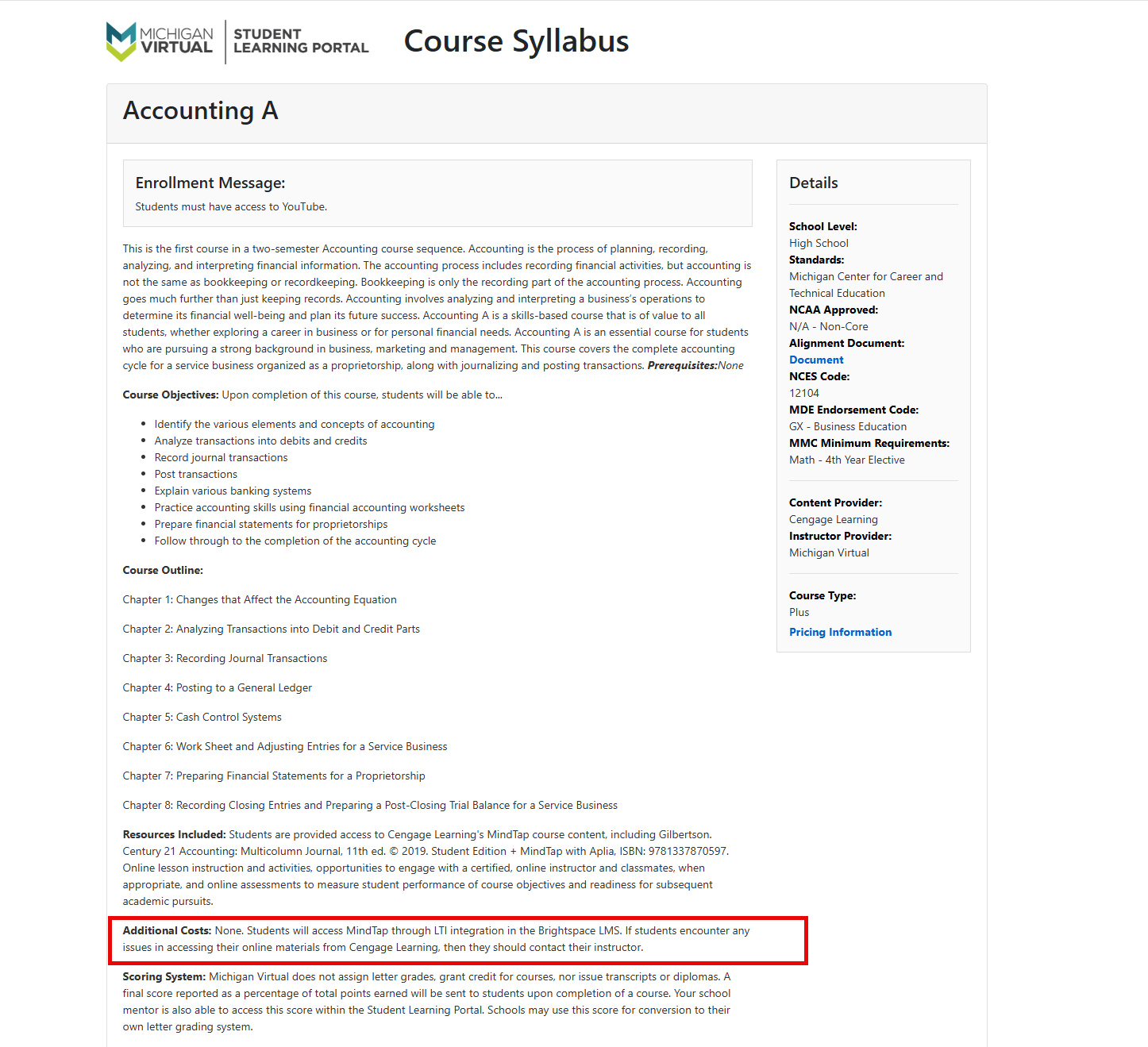This screenshot has width=1148, height=1047.
Task: Click objective 'Explain various banking systems'
Action: pos(233,491)
